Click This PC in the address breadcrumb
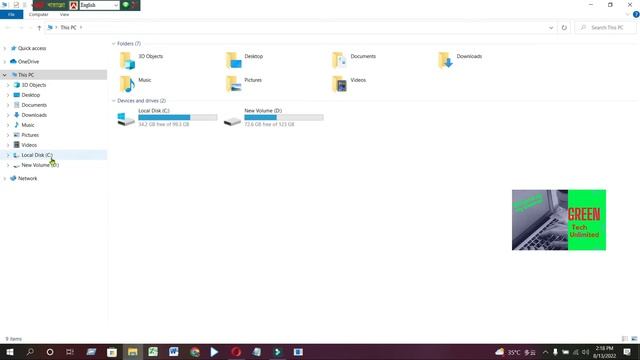 [68, 28]
